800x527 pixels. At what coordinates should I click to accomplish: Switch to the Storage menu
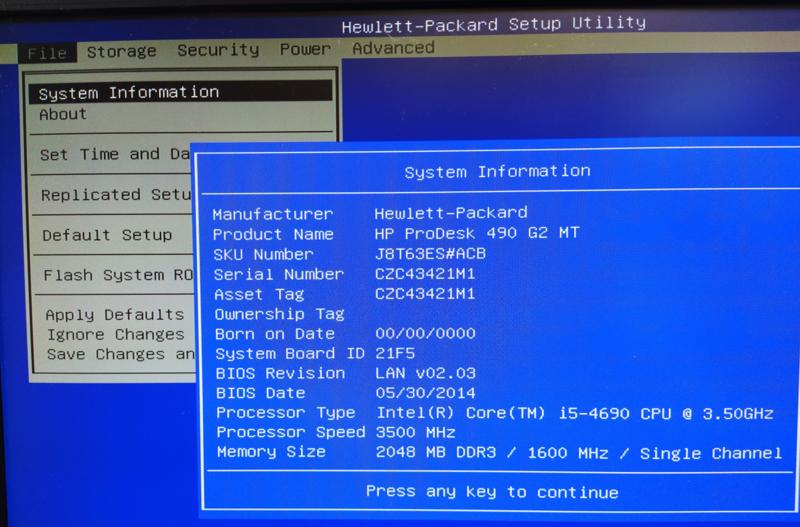[x=121, y=52]
